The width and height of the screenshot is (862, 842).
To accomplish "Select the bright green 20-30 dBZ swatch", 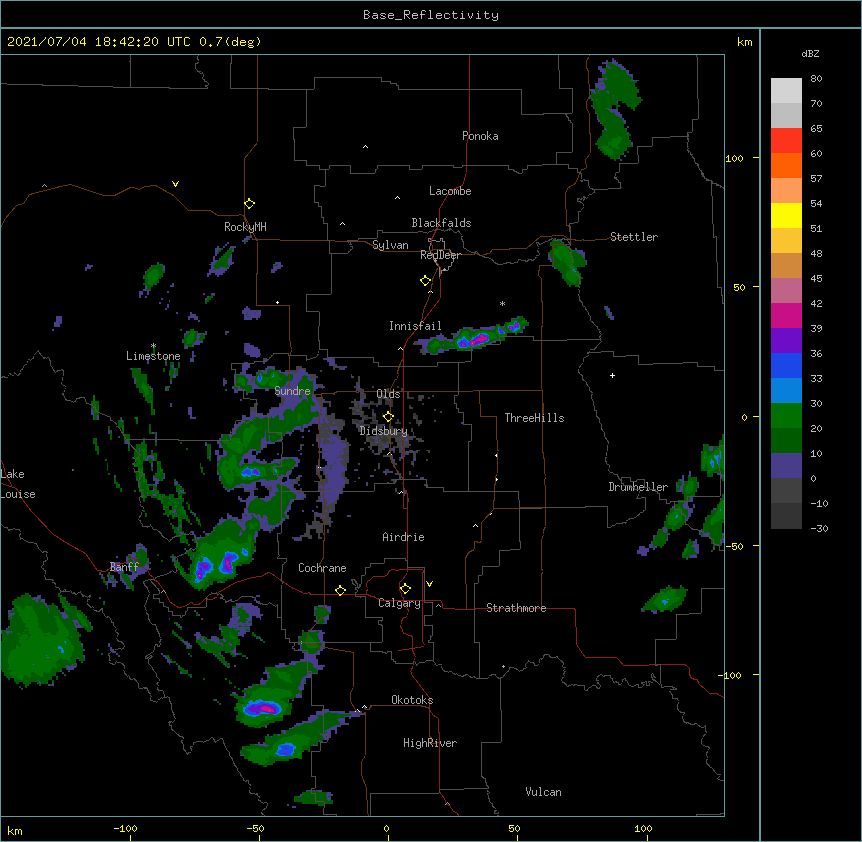I will click(x=786, y=416).
